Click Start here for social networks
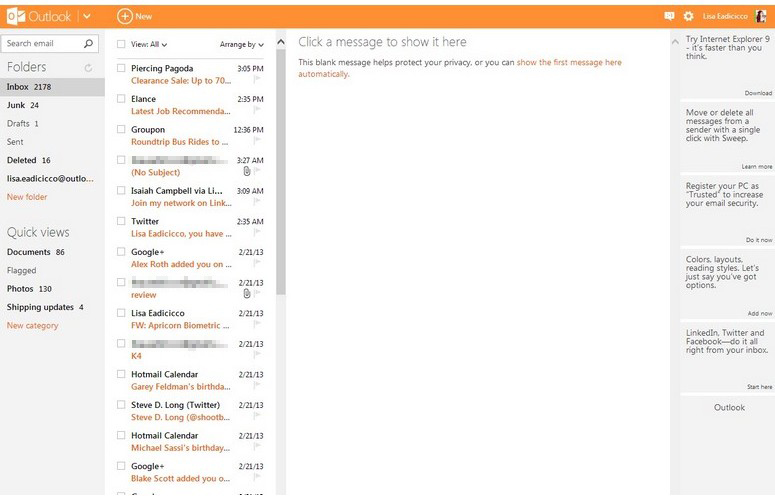This screenshot has height=500, width=775. [760, 387]
